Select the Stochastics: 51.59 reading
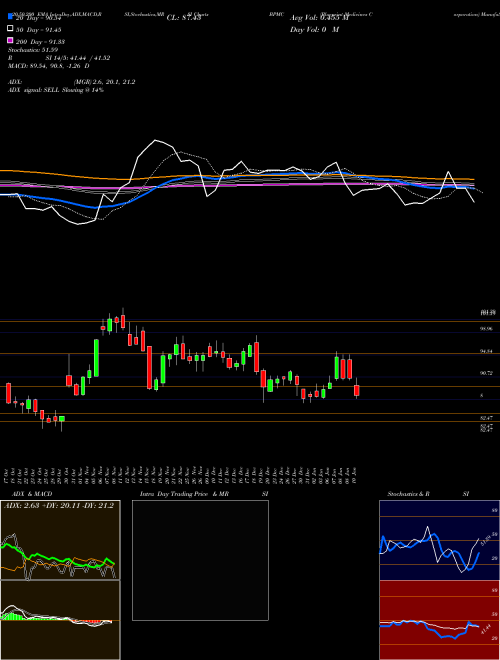The width and height of the screenshot is (500, 660). pos(32,50)
